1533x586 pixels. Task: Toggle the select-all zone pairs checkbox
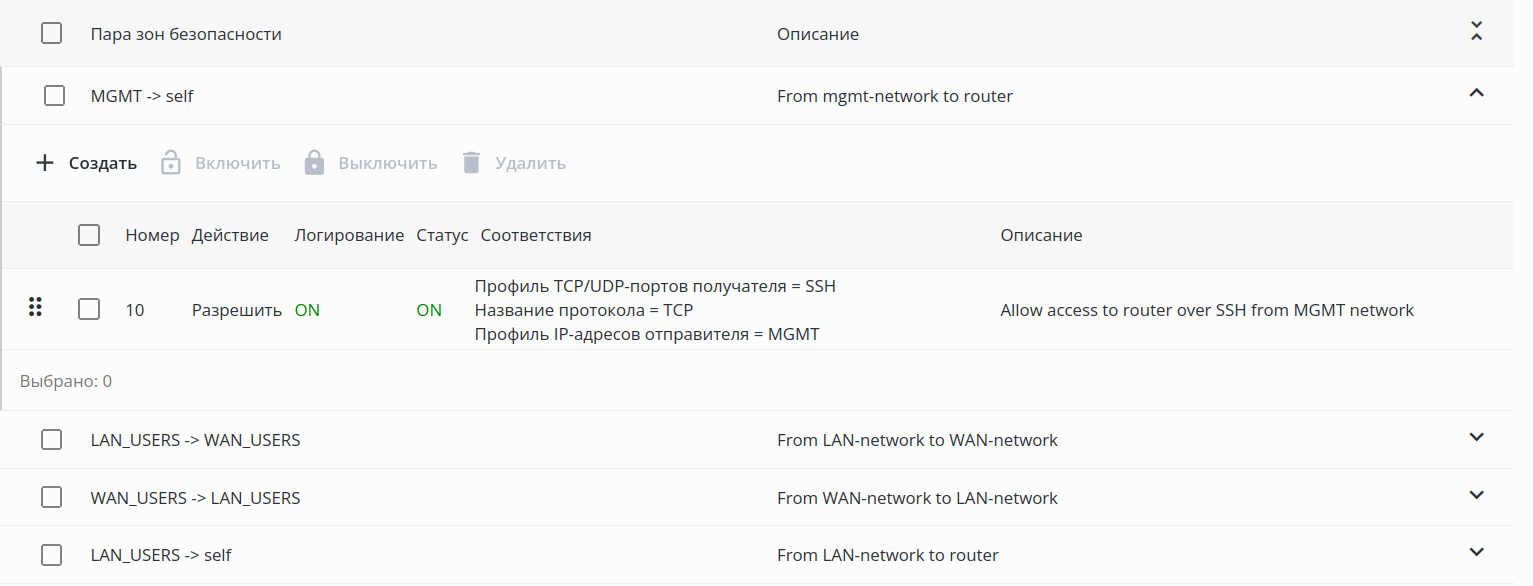52,34
